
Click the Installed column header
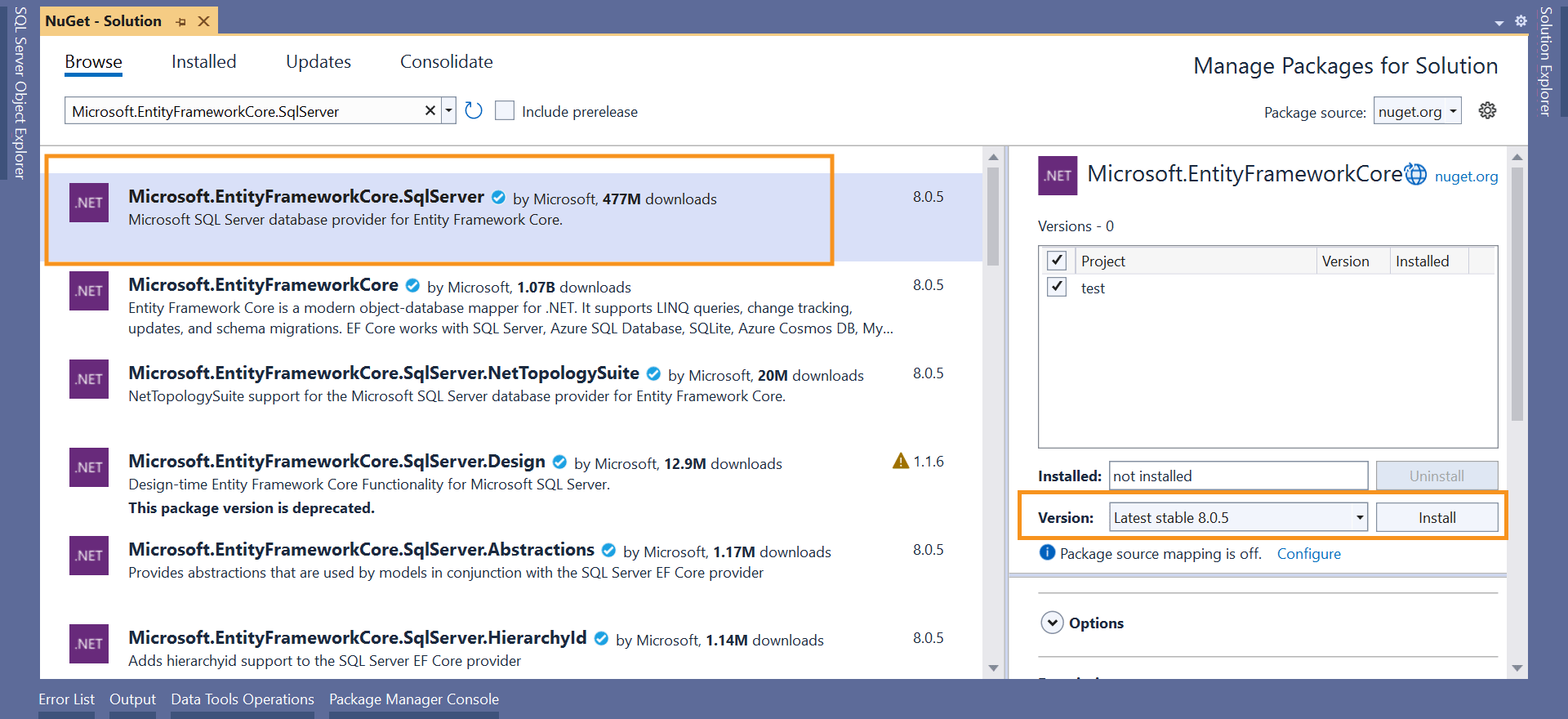pos(1428,261)
